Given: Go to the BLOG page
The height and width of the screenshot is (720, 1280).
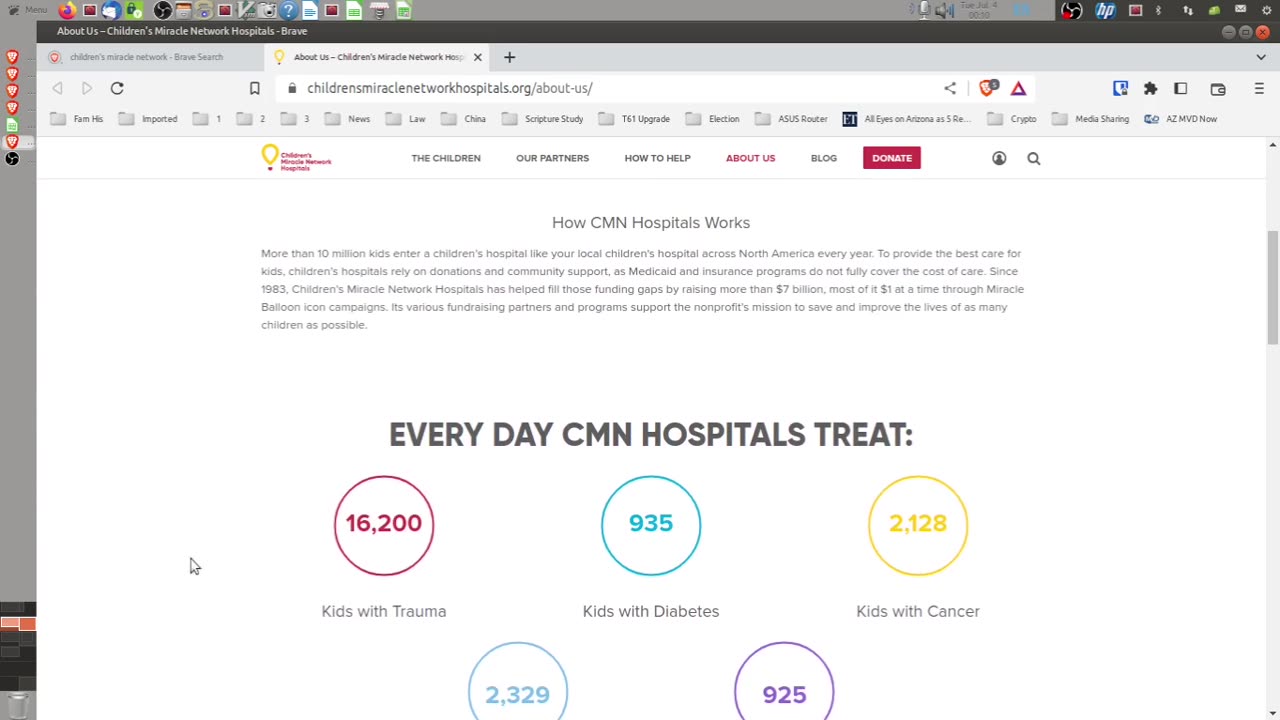Looking at the screenshot, I should 824,158.
